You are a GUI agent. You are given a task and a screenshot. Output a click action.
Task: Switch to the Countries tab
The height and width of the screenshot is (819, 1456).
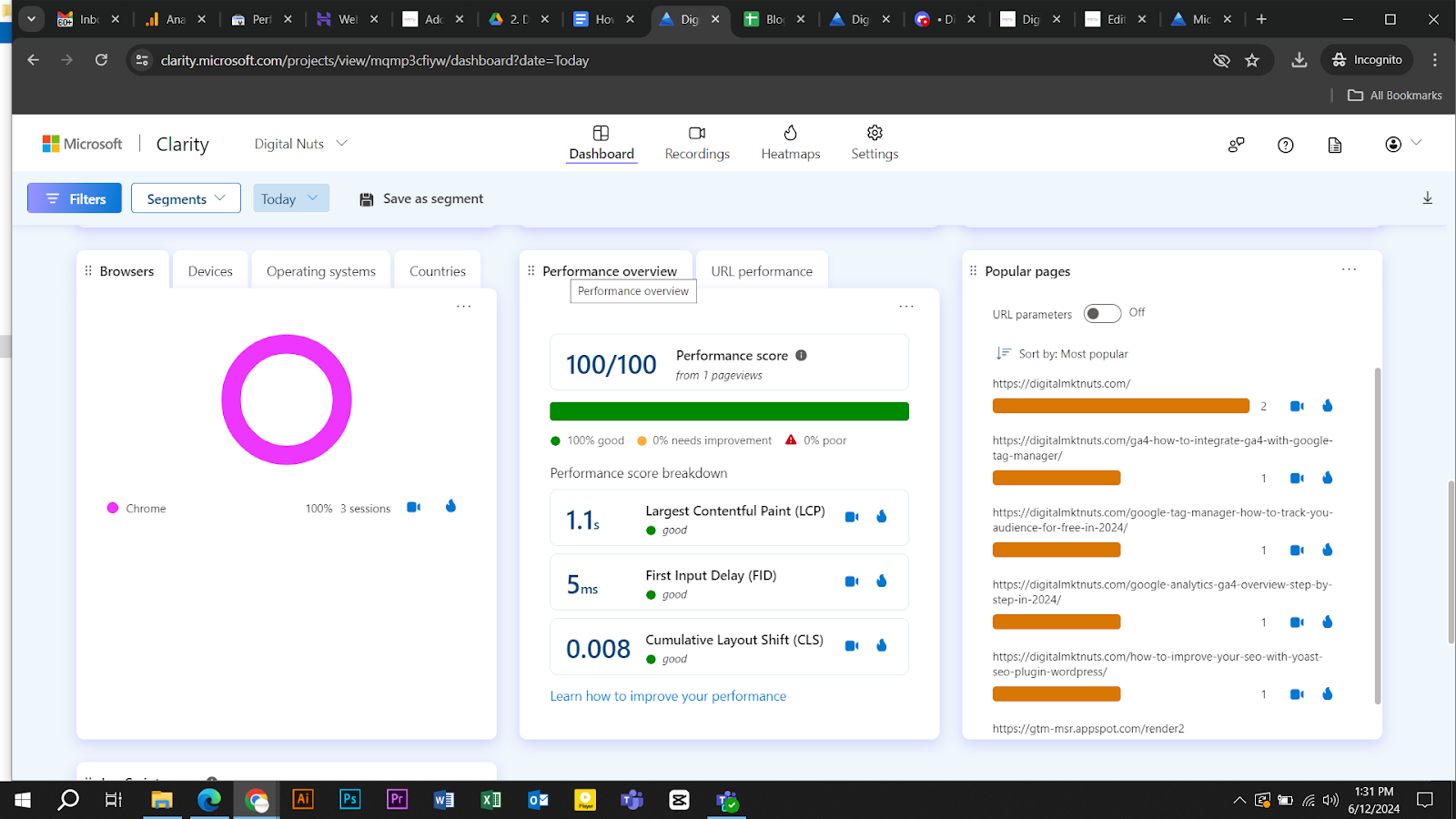click(x=438, y=271)
